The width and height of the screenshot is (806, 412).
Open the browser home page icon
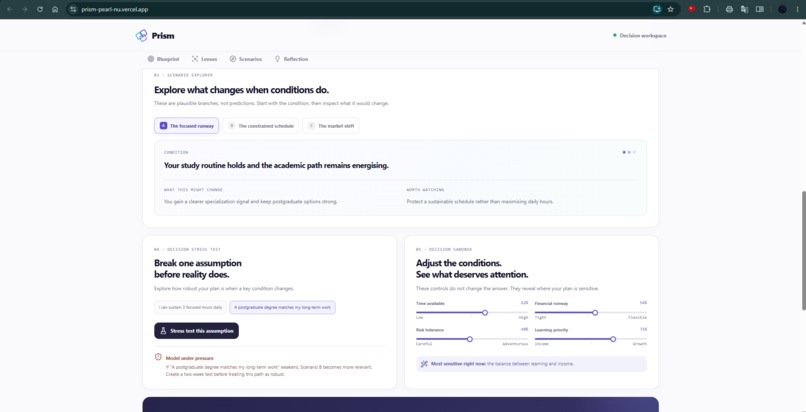(x=55, y=9)
